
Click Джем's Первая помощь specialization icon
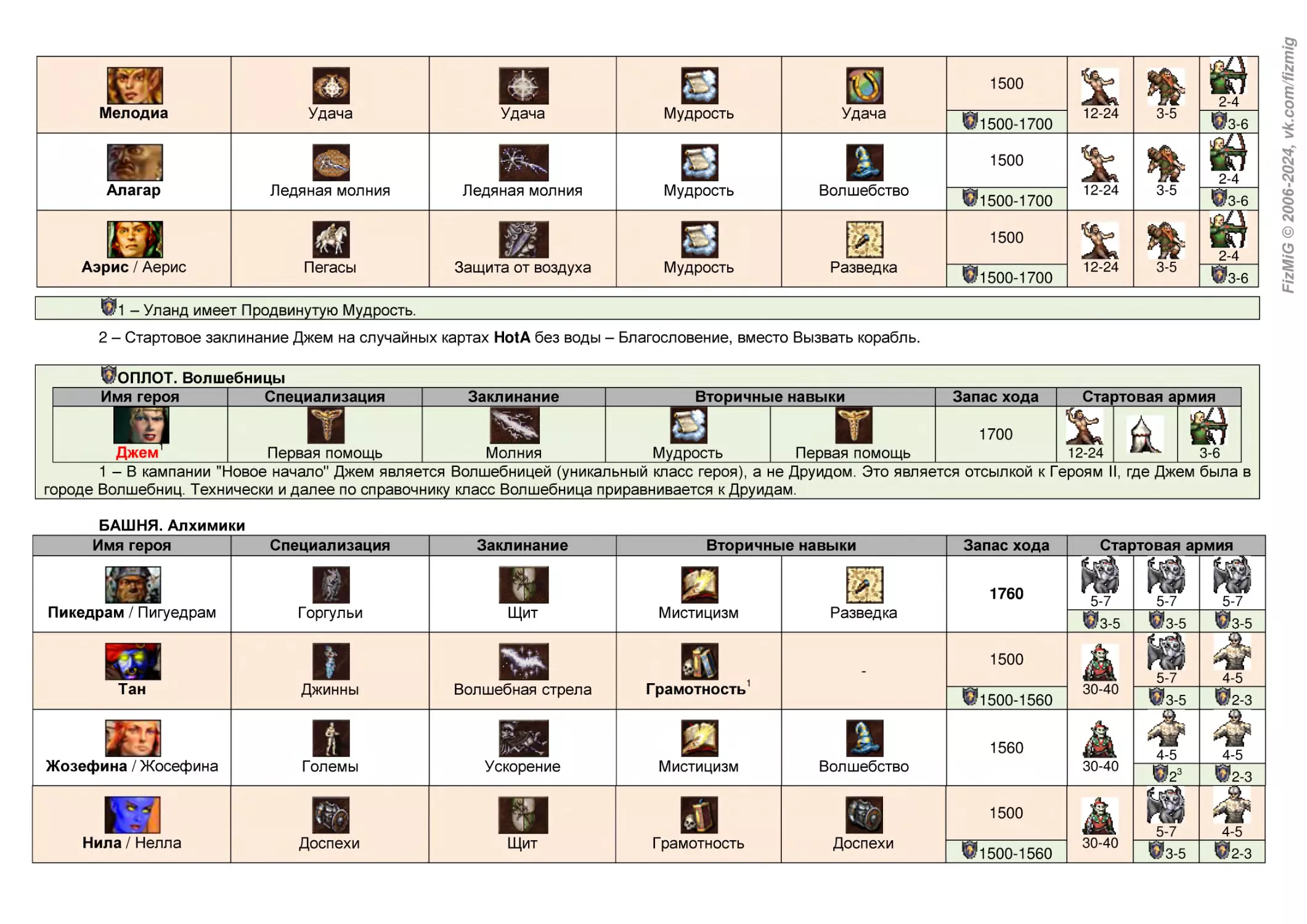[326, 425]
